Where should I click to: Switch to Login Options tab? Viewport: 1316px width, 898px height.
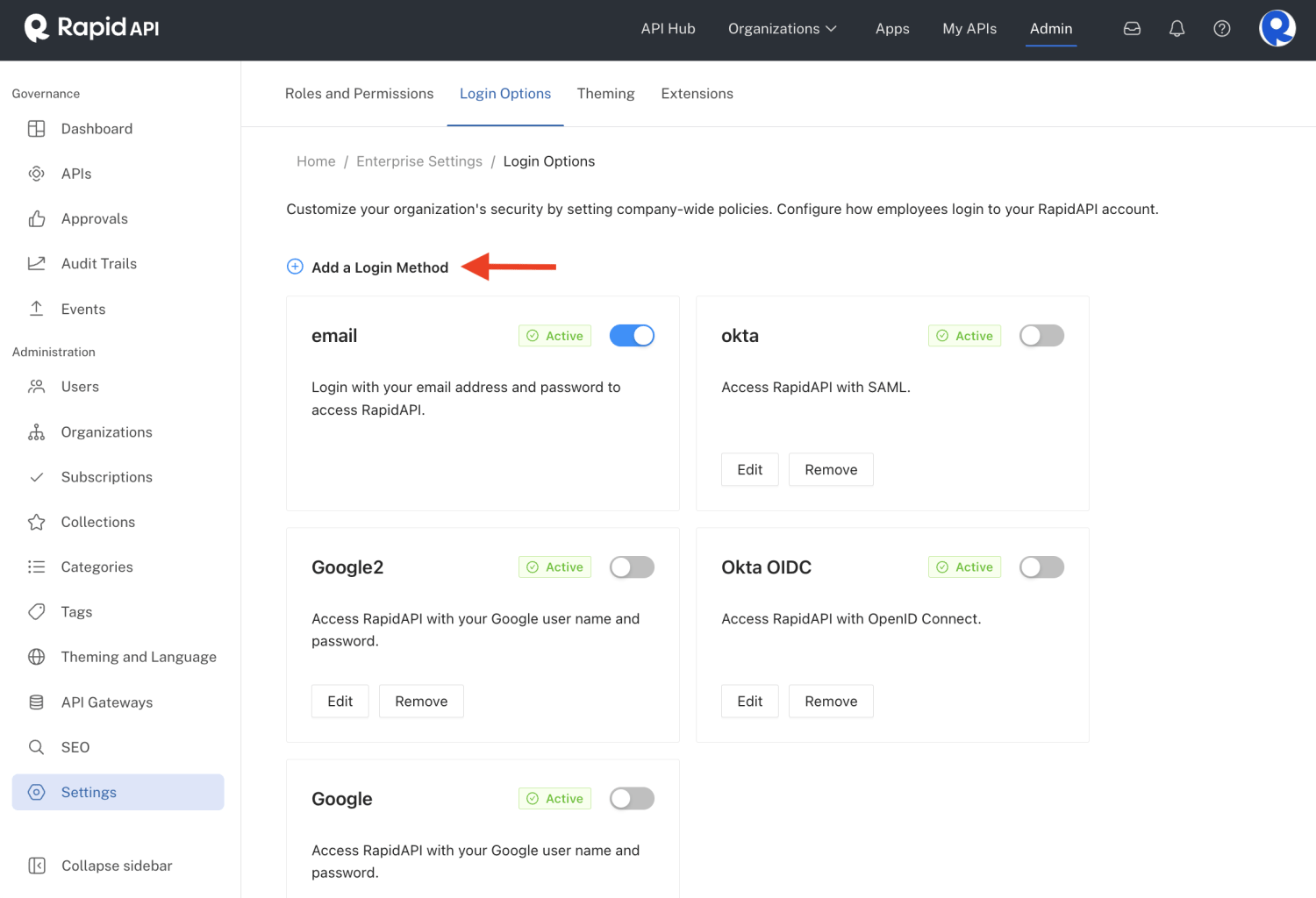point(505,94)
